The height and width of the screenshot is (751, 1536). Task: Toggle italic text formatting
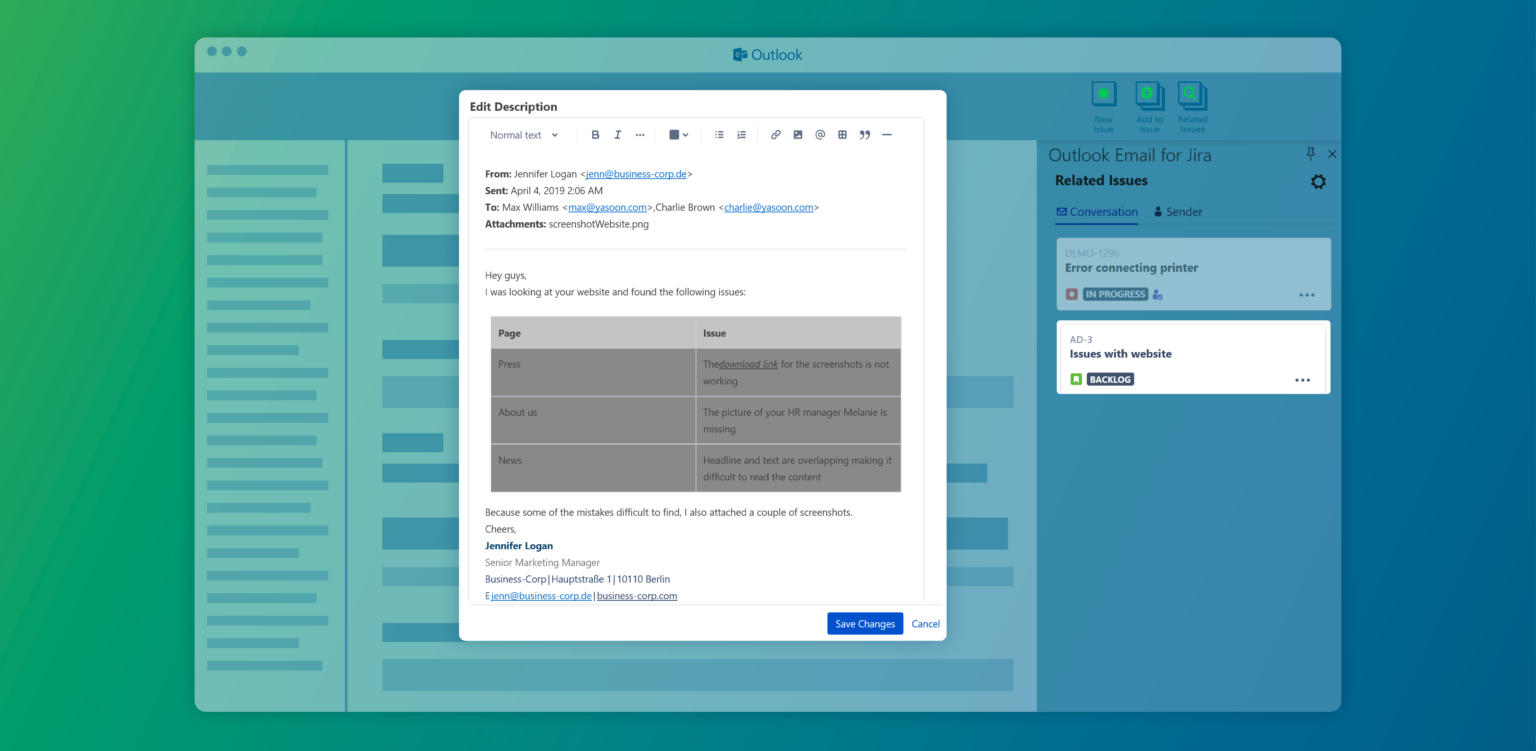click(618, 134)
